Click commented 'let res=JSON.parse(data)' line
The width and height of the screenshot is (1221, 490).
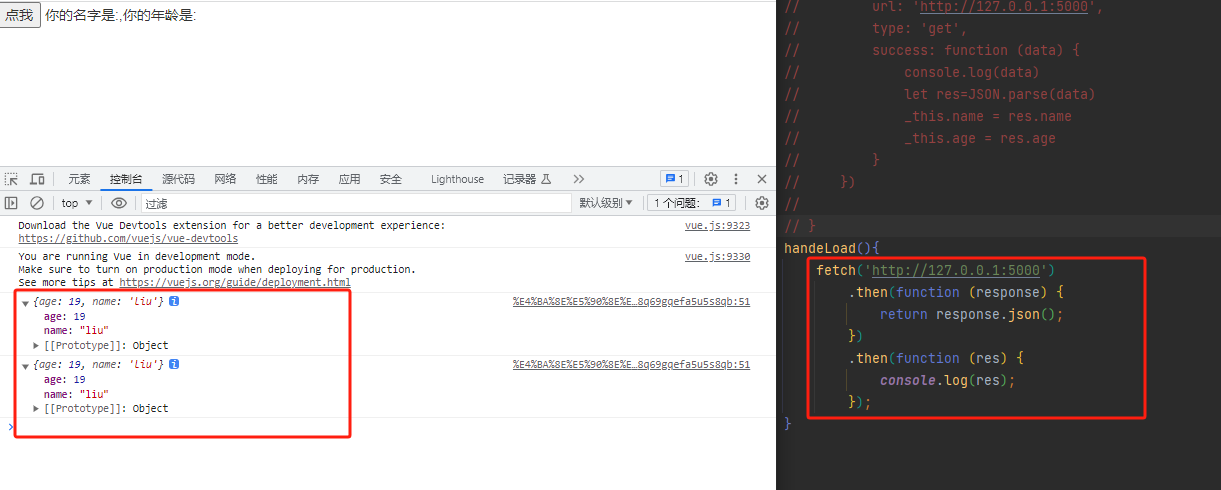(x=1000, y=94)
